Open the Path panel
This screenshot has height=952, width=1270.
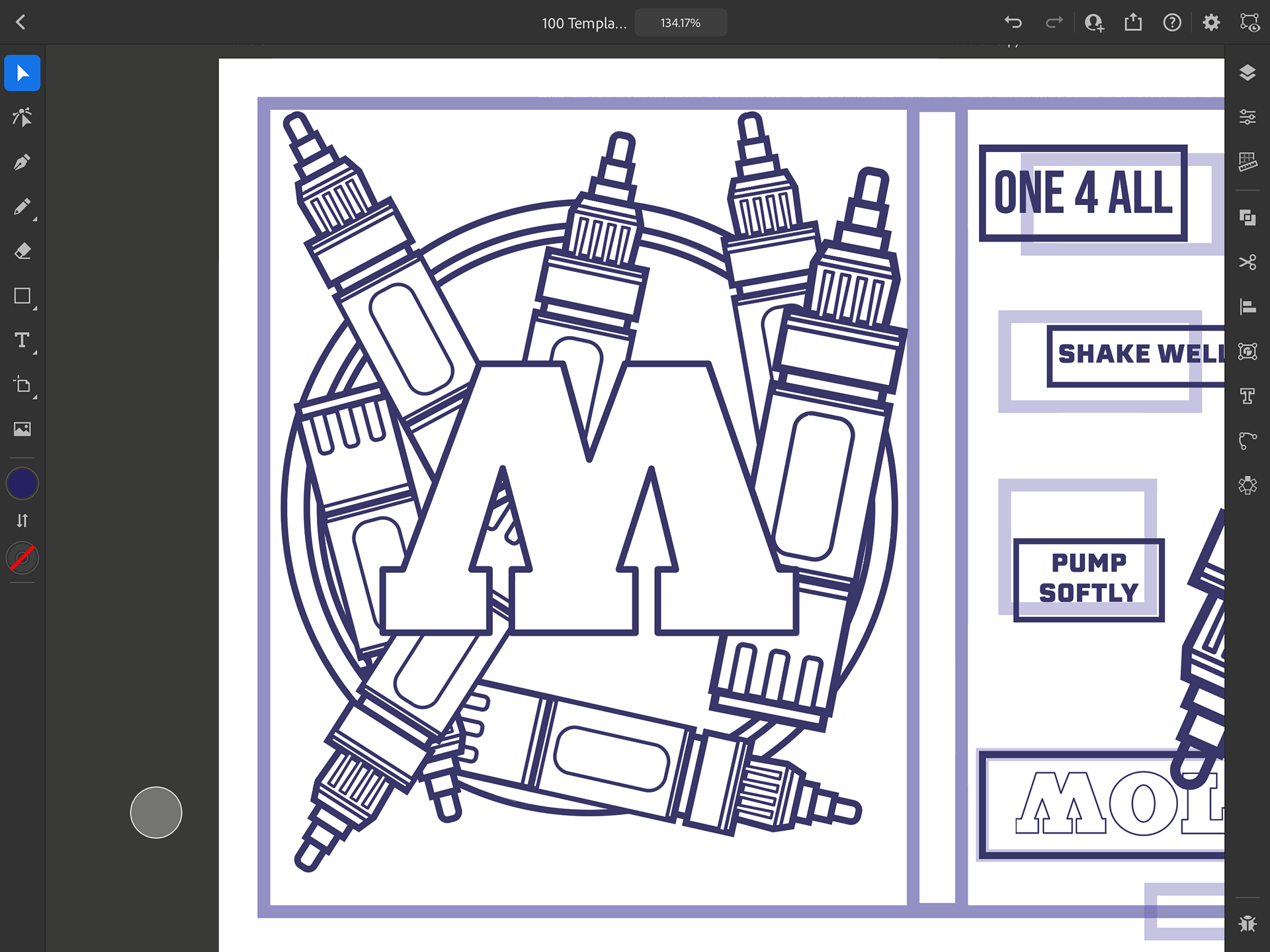point(1248,441)
